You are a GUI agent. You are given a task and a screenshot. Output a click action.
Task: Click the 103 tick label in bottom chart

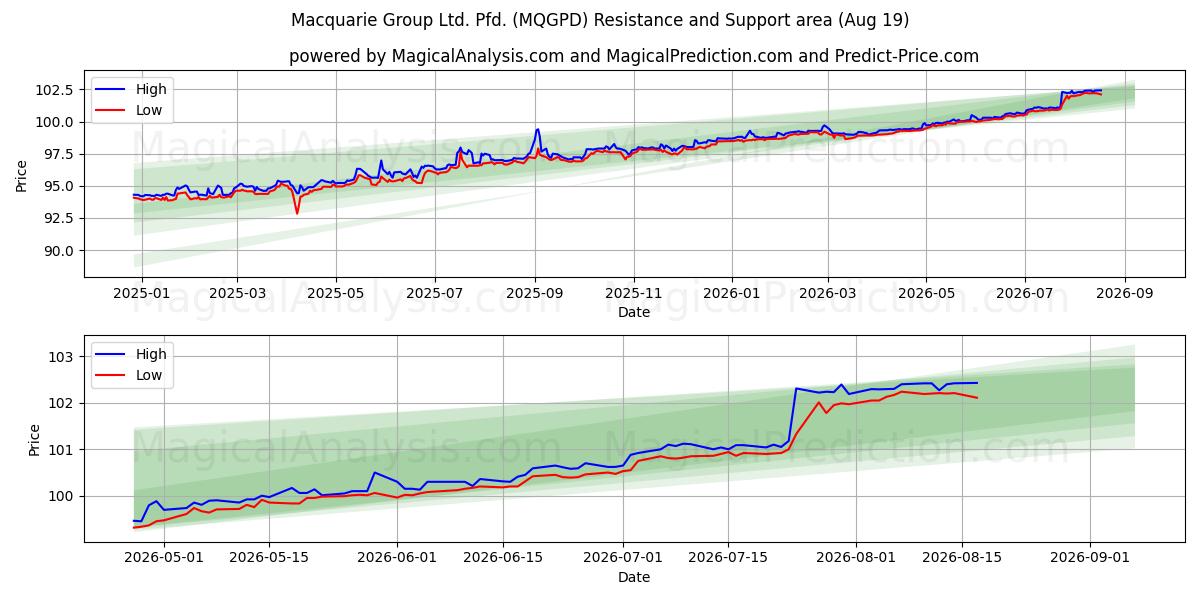(61, 357)
